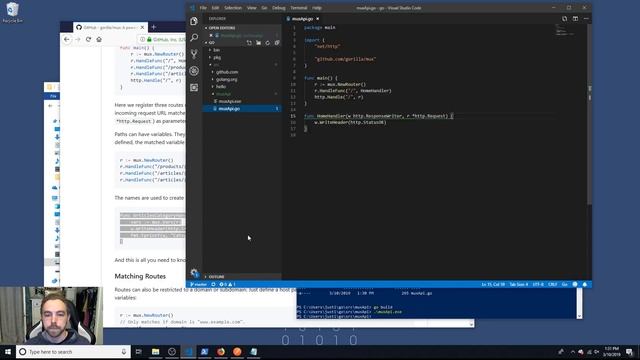Viewport: 640px width, 360px height.
Task: Click the master branch indicator in status bar
Action: pyautogui.click(x=199, y=284)
